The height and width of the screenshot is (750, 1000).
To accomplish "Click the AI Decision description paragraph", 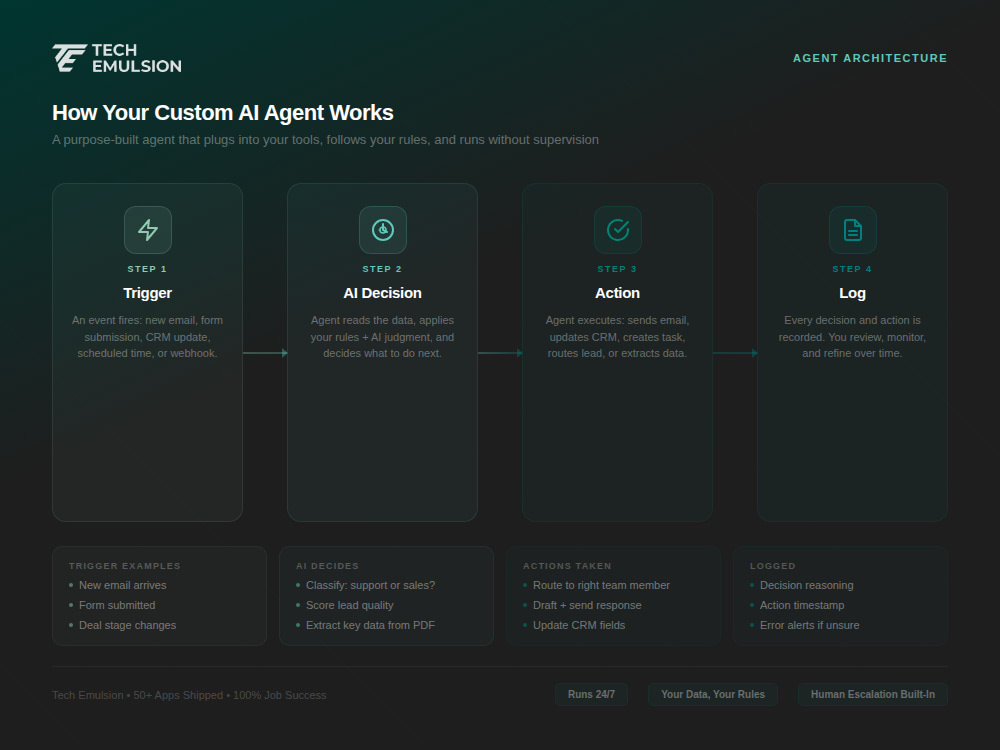I will 383,337.
